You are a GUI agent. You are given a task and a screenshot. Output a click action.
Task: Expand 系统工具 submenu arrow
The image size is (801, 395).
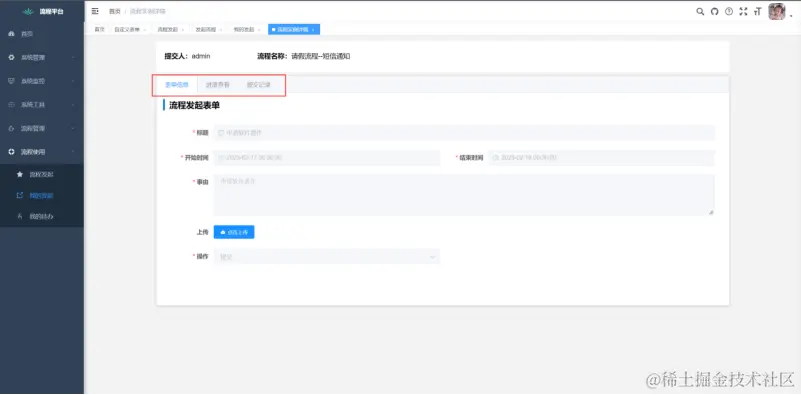(73, 104)
